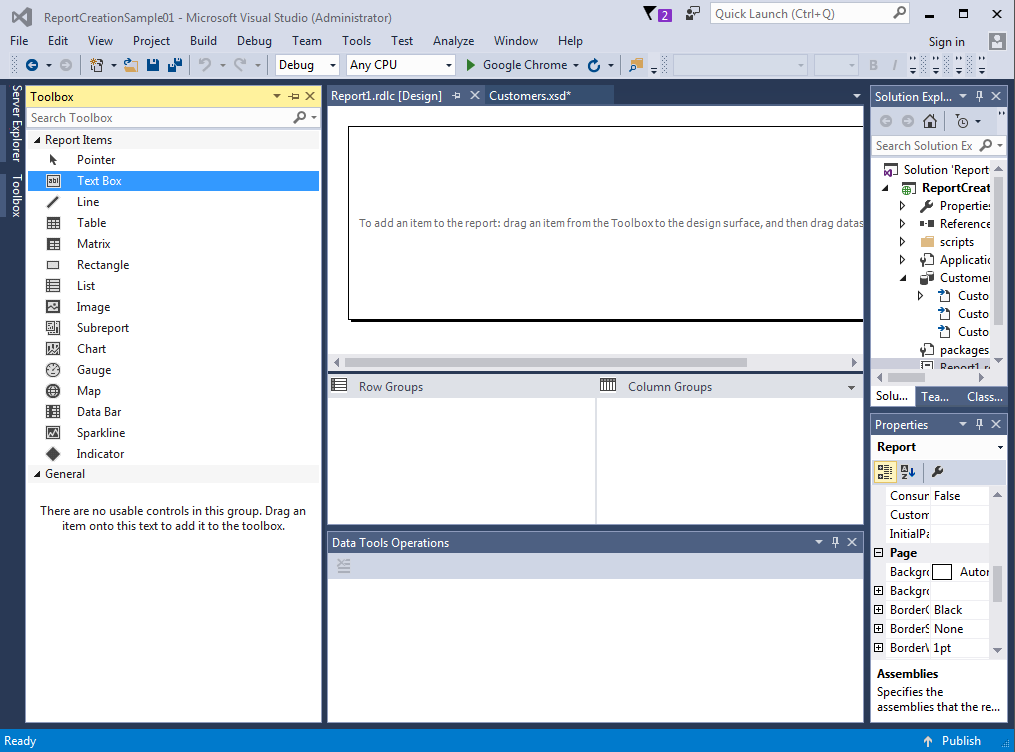Collapse the Report Items group
Viewport: 1015px width, 752px height.
37,140
